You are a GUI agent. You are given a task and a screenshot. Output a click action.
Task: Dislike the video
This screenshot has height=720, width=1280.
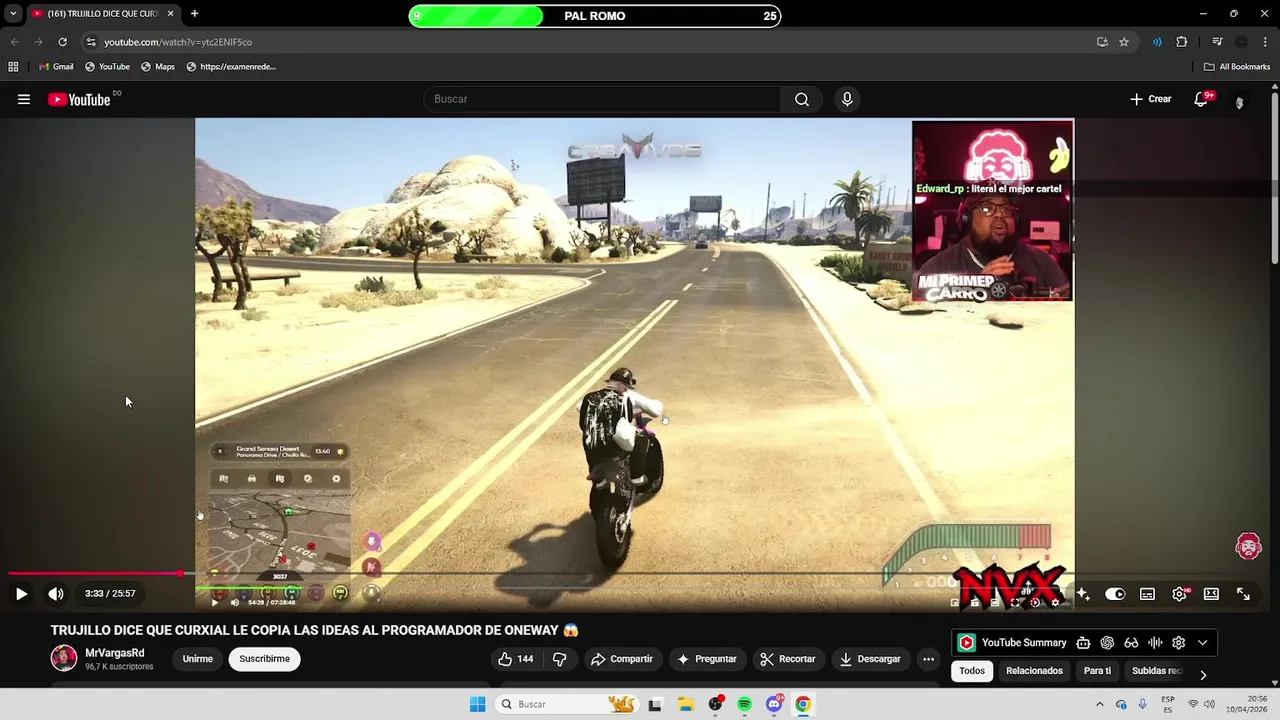click(x=559, y=659)
